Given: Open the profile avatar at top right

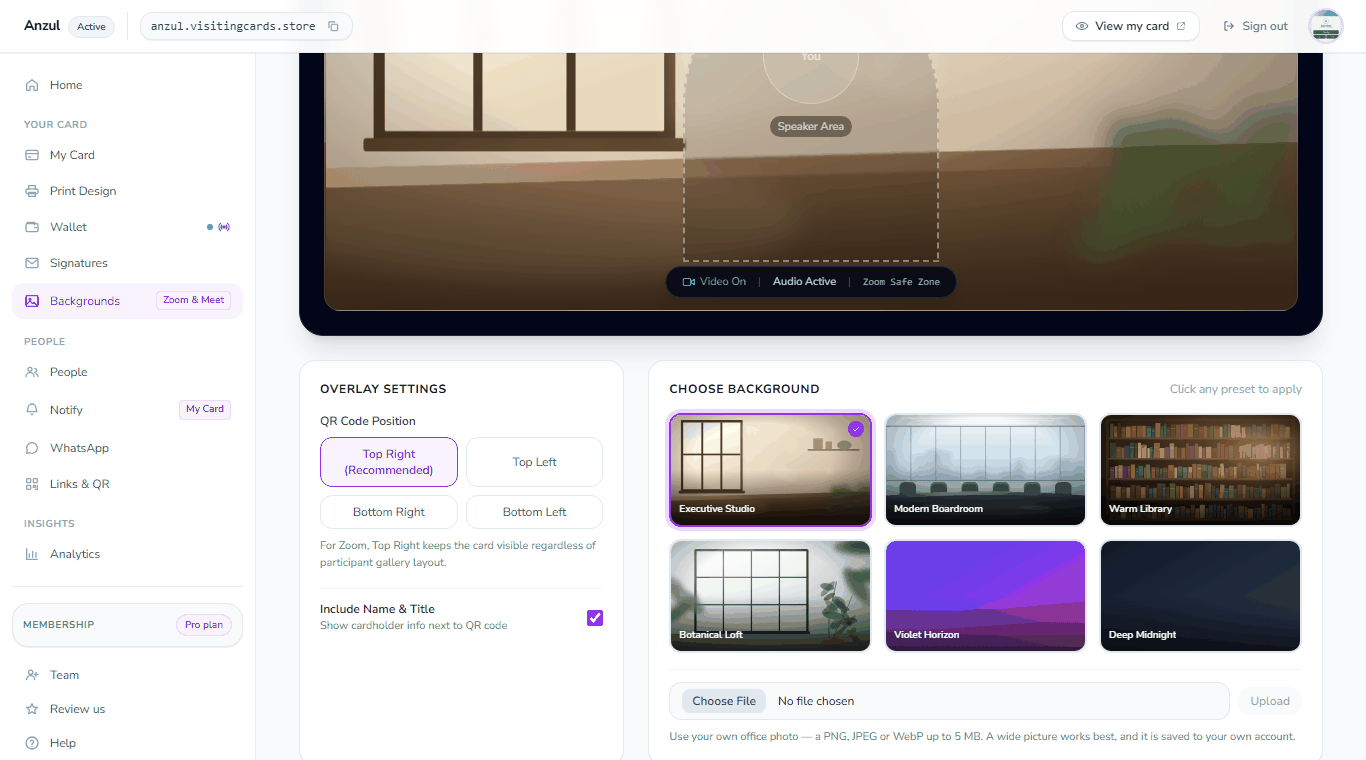Looking at the screenshot, I should (x=1326, y=26).
